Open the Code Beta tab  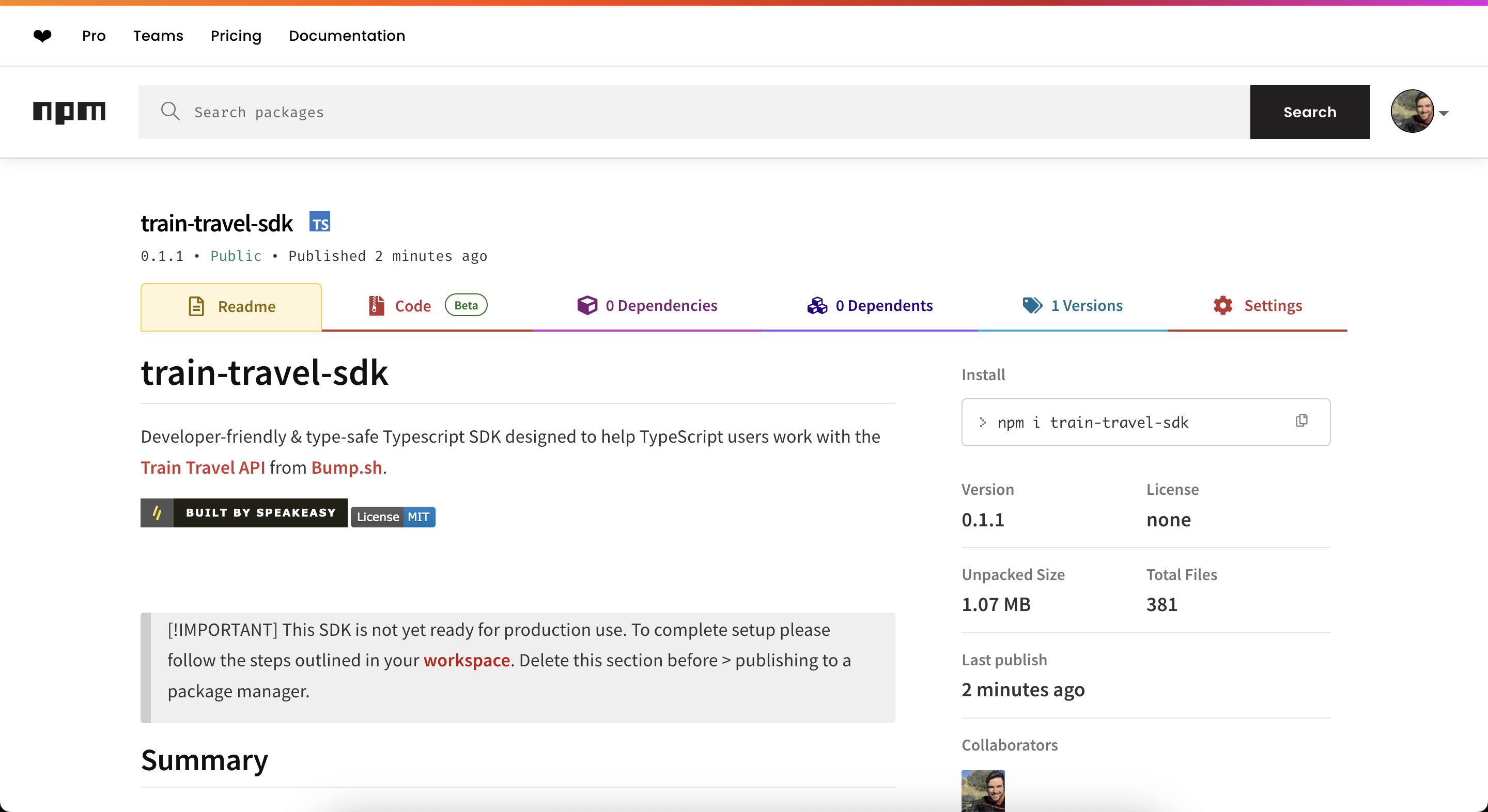coord(427,305)
